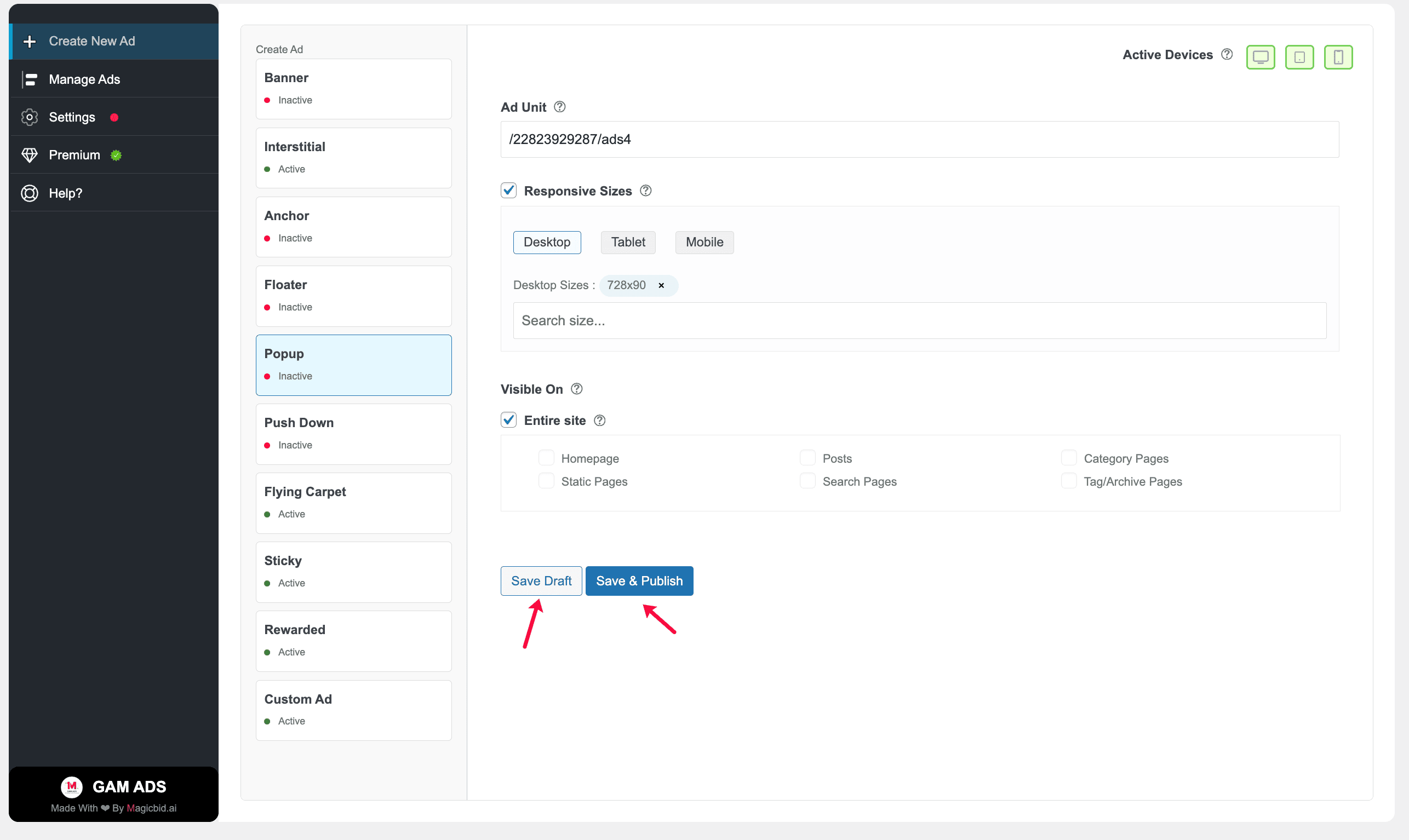Check the Category Pages checkbox

[x=1069, y=457]
